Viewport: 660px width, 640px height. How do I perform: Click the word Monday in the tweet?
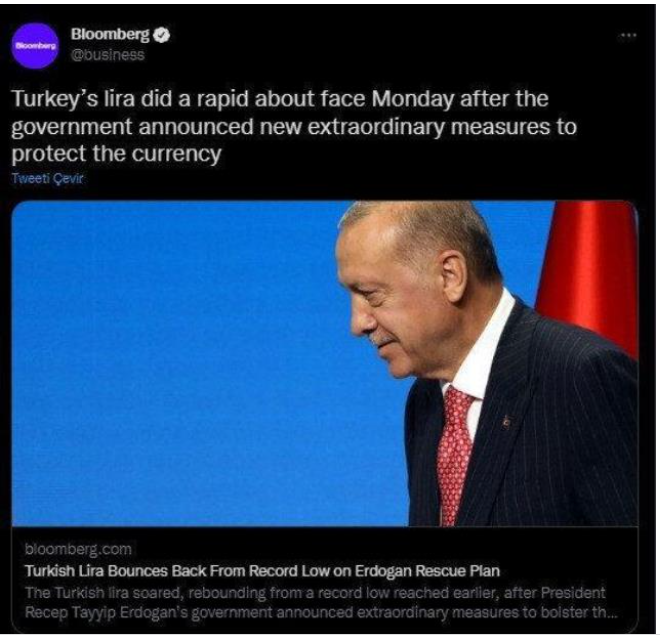413,99
